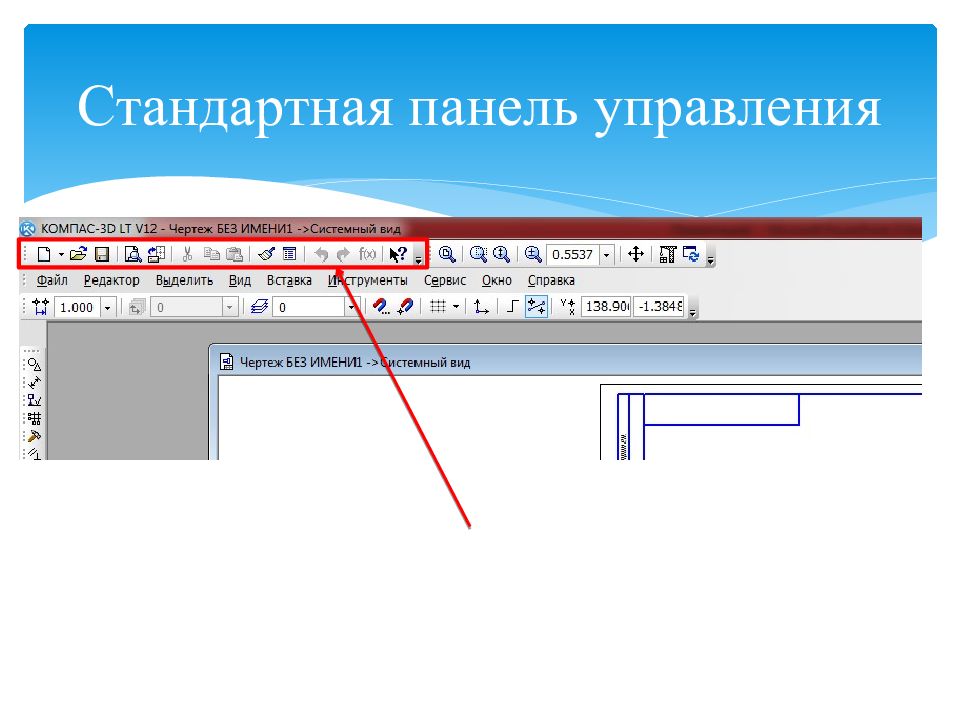This screenshot has height=720, width=960.
Task: Open a file with the folder icon
Action: (x=79, y=254)
